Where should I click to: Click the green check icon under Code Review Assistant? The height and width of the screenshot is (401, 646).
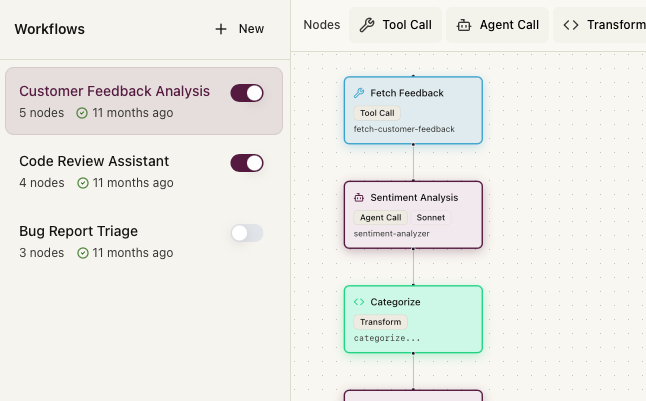tap(82, 183)
